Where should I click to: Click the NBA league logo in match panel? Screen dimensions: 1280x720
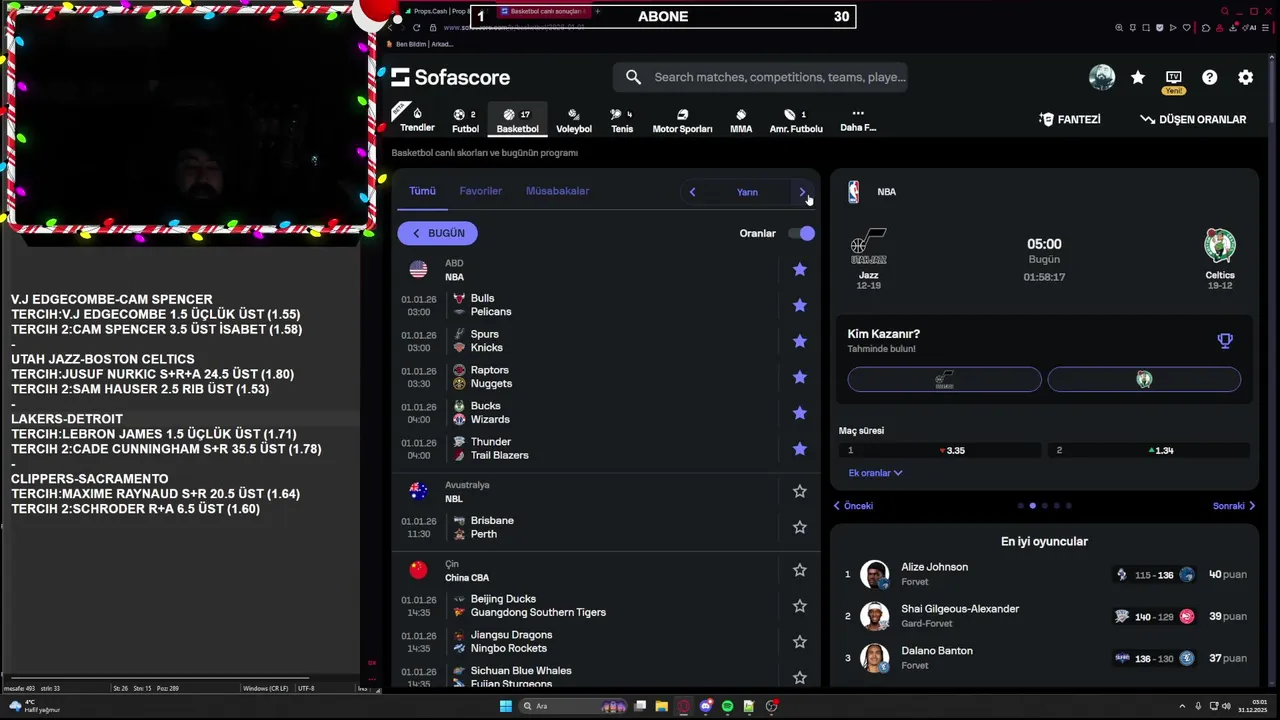click(x=853, y=192)
